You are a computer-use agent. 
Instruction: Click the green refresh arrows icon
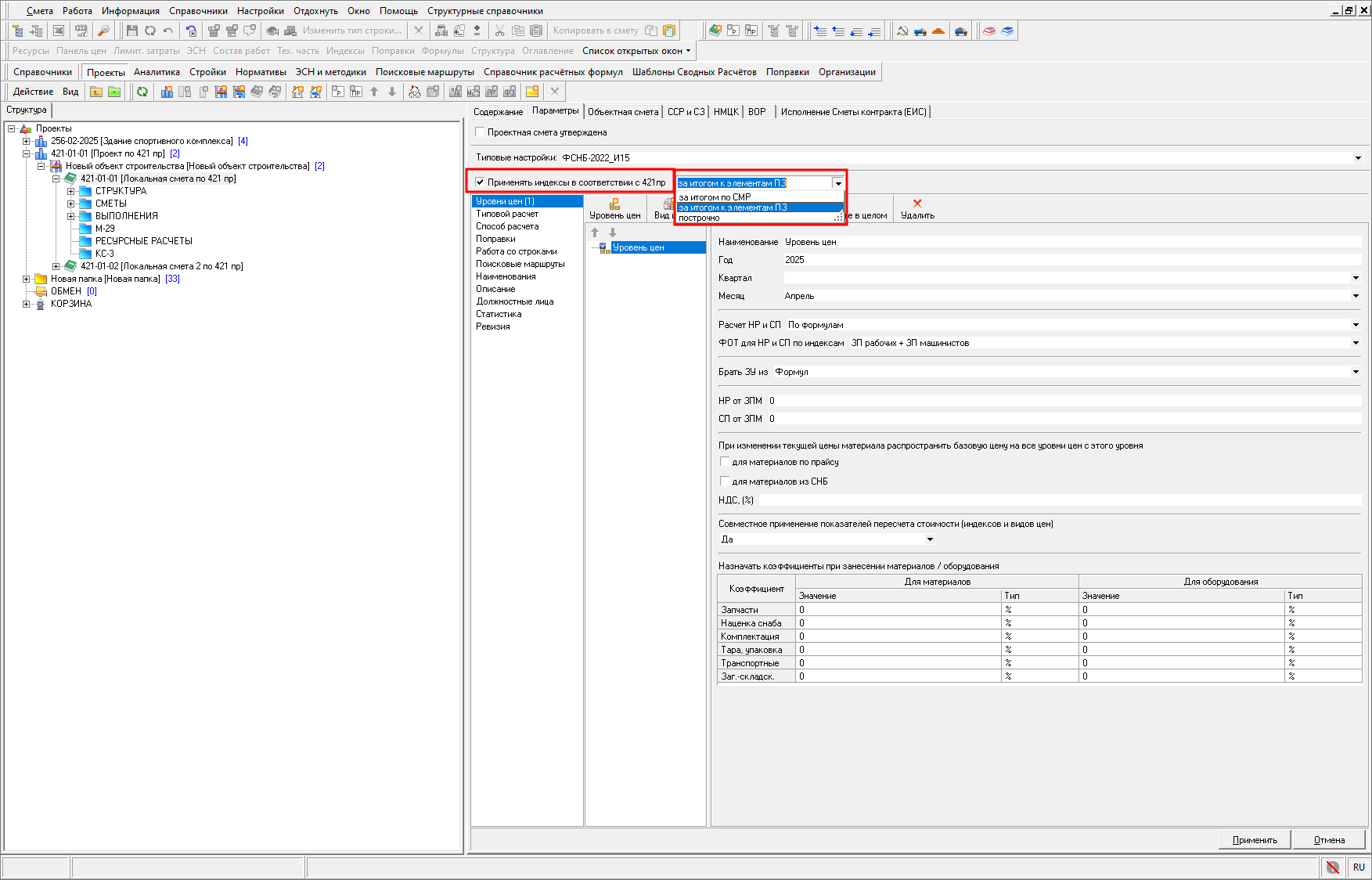[x=142, y=92]
